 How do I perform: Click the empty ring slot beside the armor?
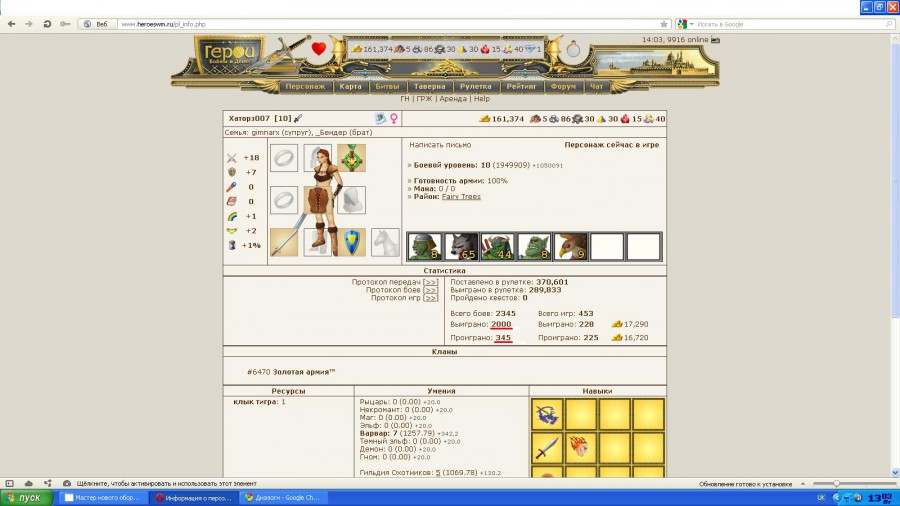click(x=284, y=200)
